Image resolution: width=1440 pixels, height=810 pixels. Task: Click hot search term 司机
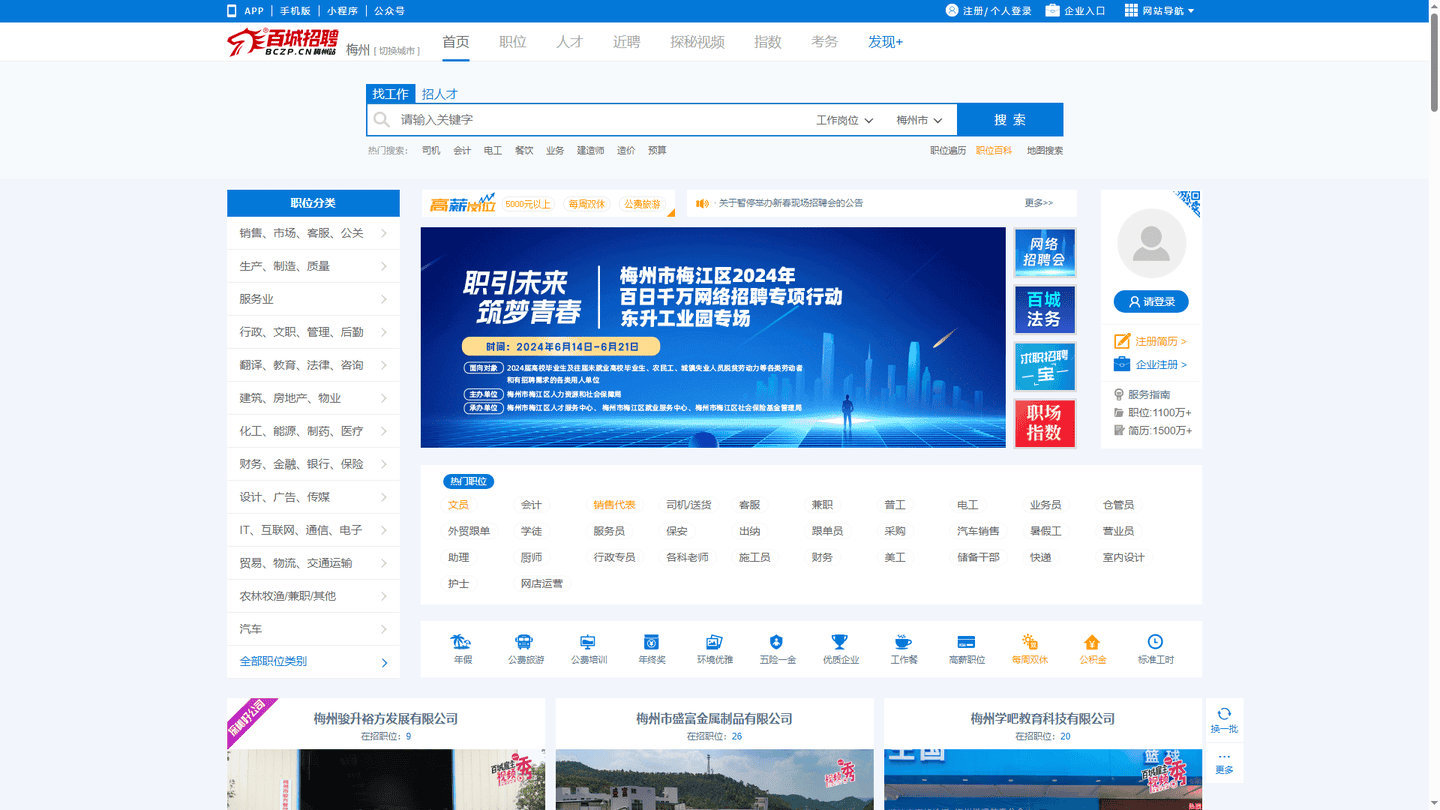431,151
